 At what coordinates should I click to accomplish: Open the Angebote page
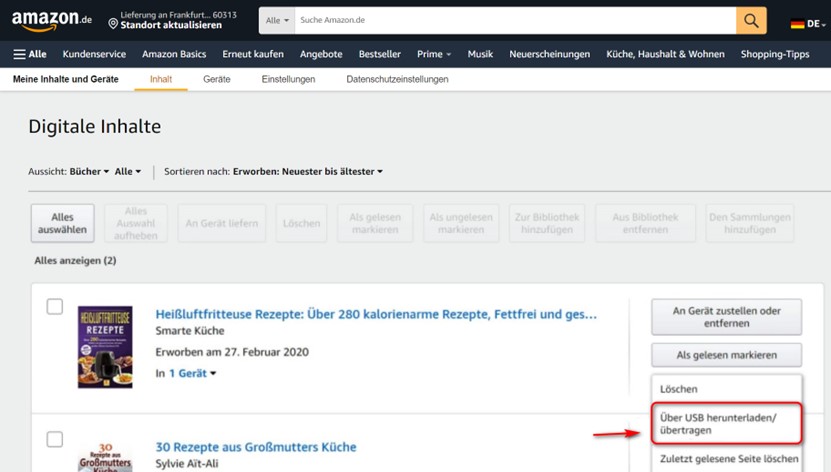tap(321, 54)
